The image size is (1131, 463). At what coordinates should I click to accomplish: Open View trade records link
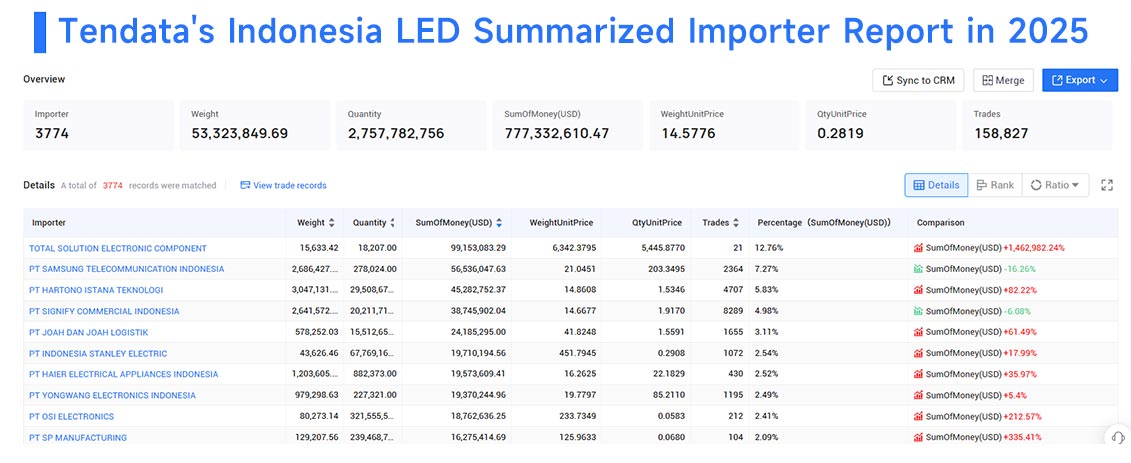point(283,185)
